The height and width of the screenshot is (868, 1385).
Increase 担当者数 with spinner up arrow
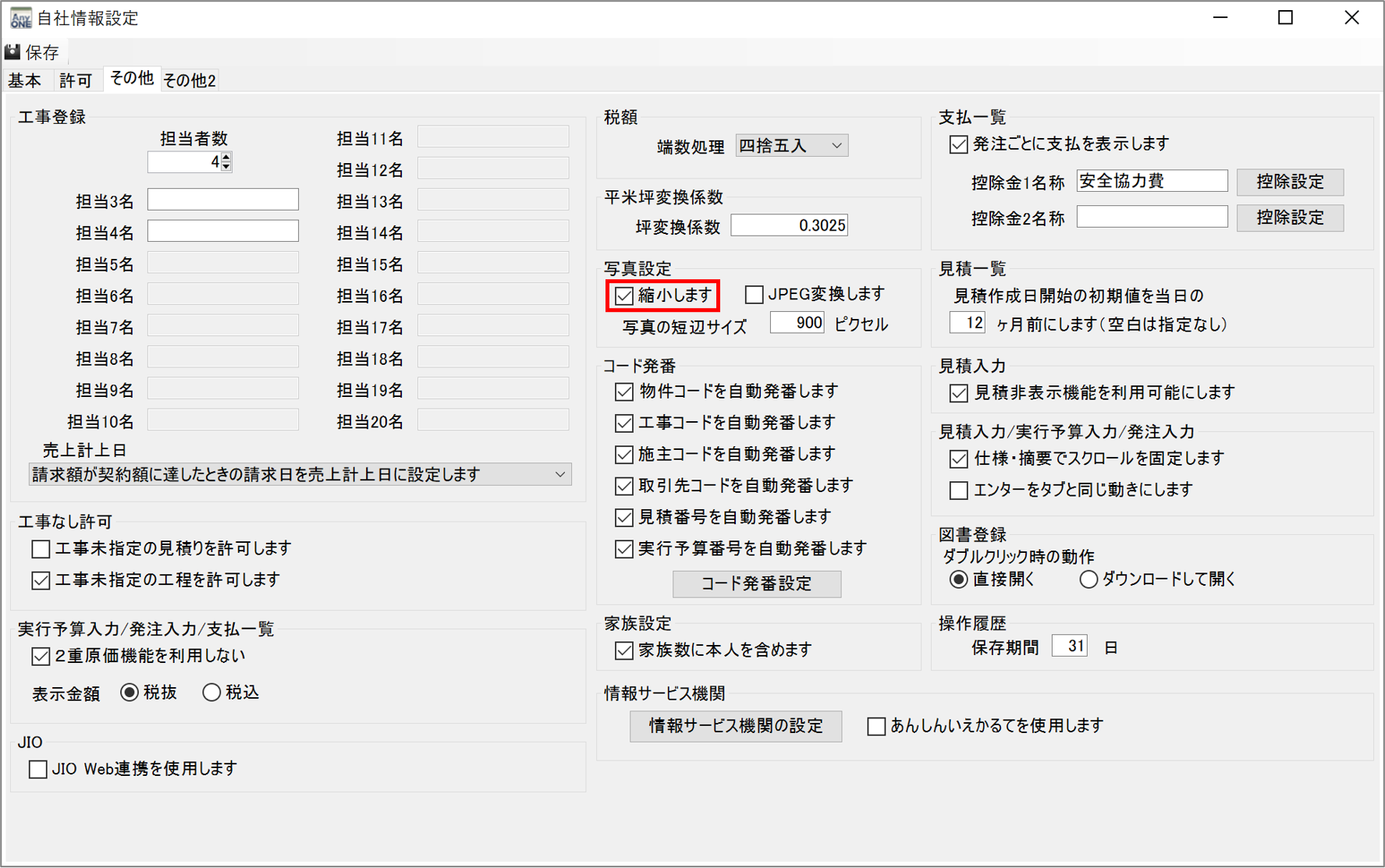click(x=226, y=157)
